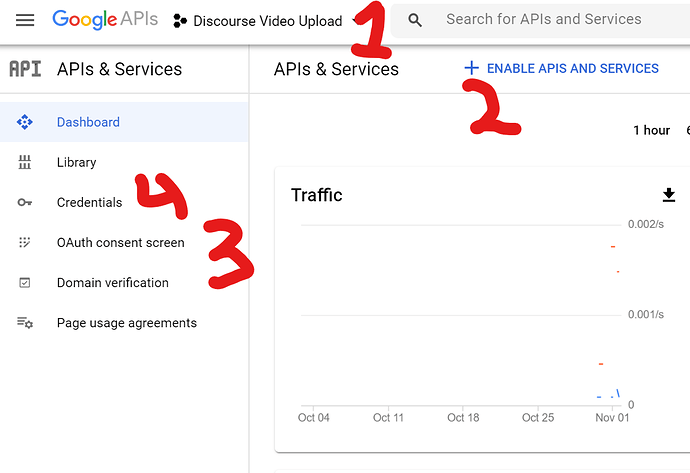Image resolution: width=690 pixels, height=473 pixels.
Task: Click the Dashboard diamond icon
Action: [x=25, y=122]
